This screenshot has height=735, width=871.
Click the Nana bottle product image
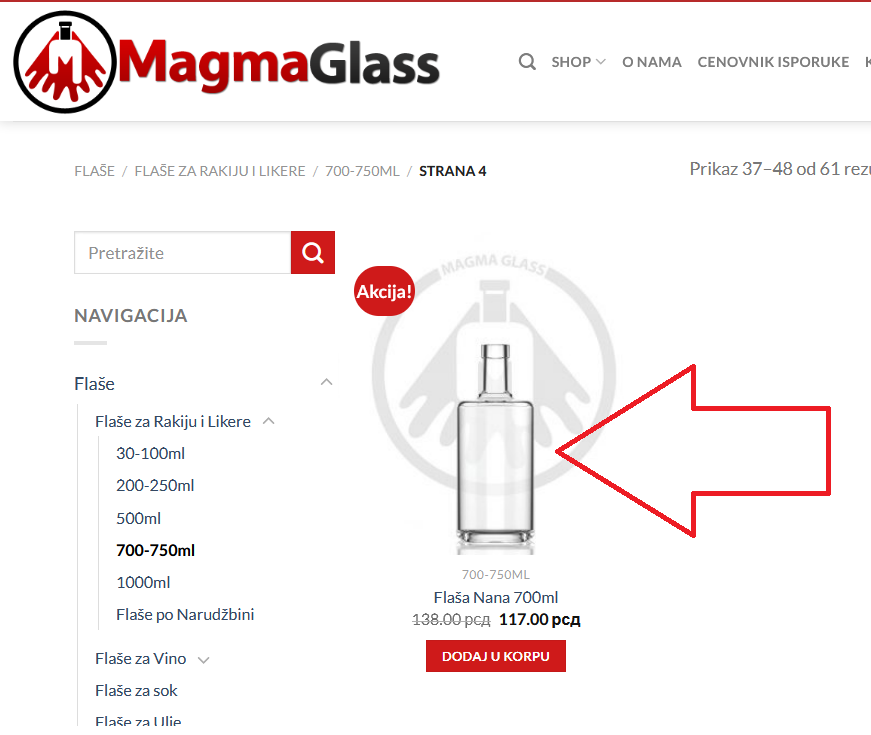495,449
